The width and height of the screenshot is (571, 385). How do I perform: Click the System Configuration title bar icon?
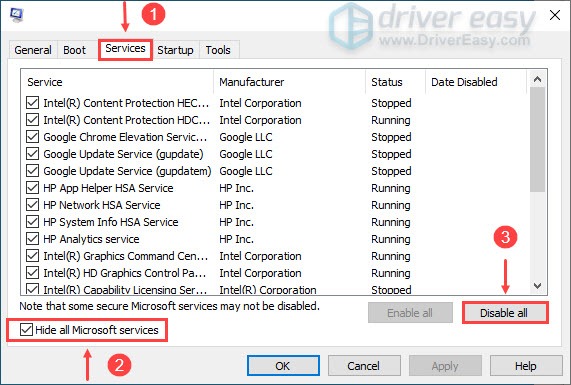(17, 15)
